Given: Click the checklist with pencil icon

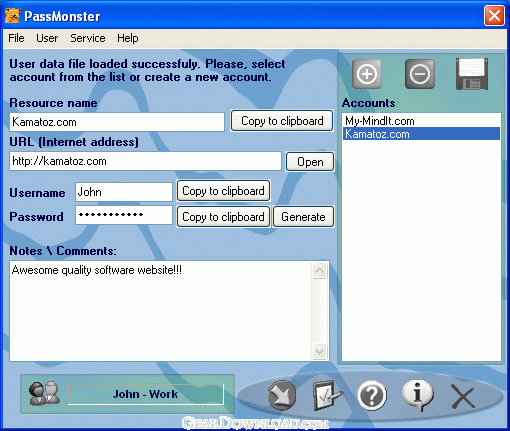Looking at the screenshot, I should tap(327, 395).
